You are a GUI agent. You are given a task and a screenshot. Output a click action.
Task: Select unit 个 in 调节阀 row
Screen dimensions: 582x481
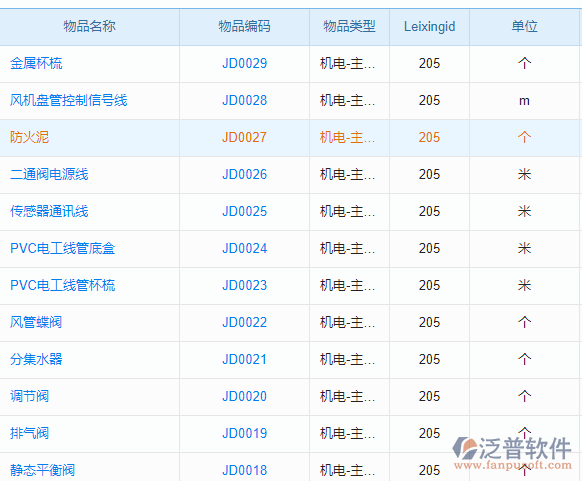pyautogui.click(x=524, y=396)
